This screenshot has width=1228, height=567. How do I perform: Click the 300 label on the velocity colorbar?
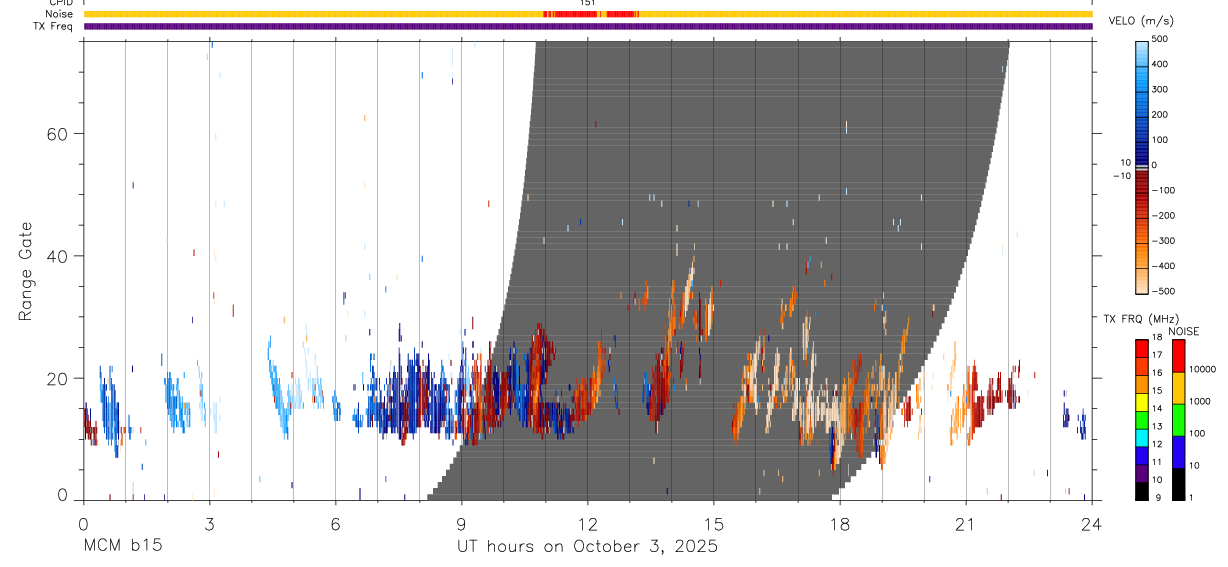1160,89
